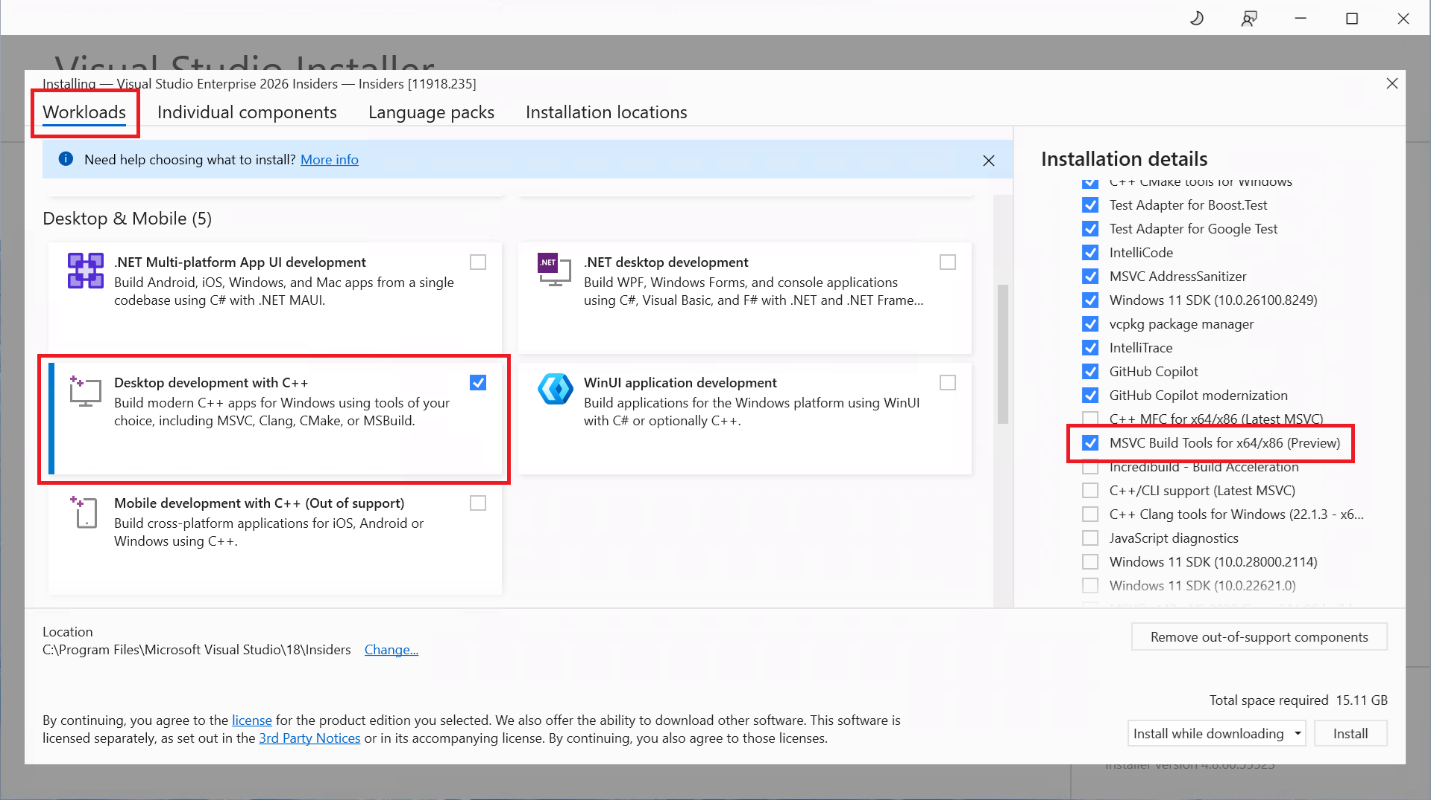Close the installation dialog with X
Viewport: 1431px width, 800px height.
[x=1392, y=84]
